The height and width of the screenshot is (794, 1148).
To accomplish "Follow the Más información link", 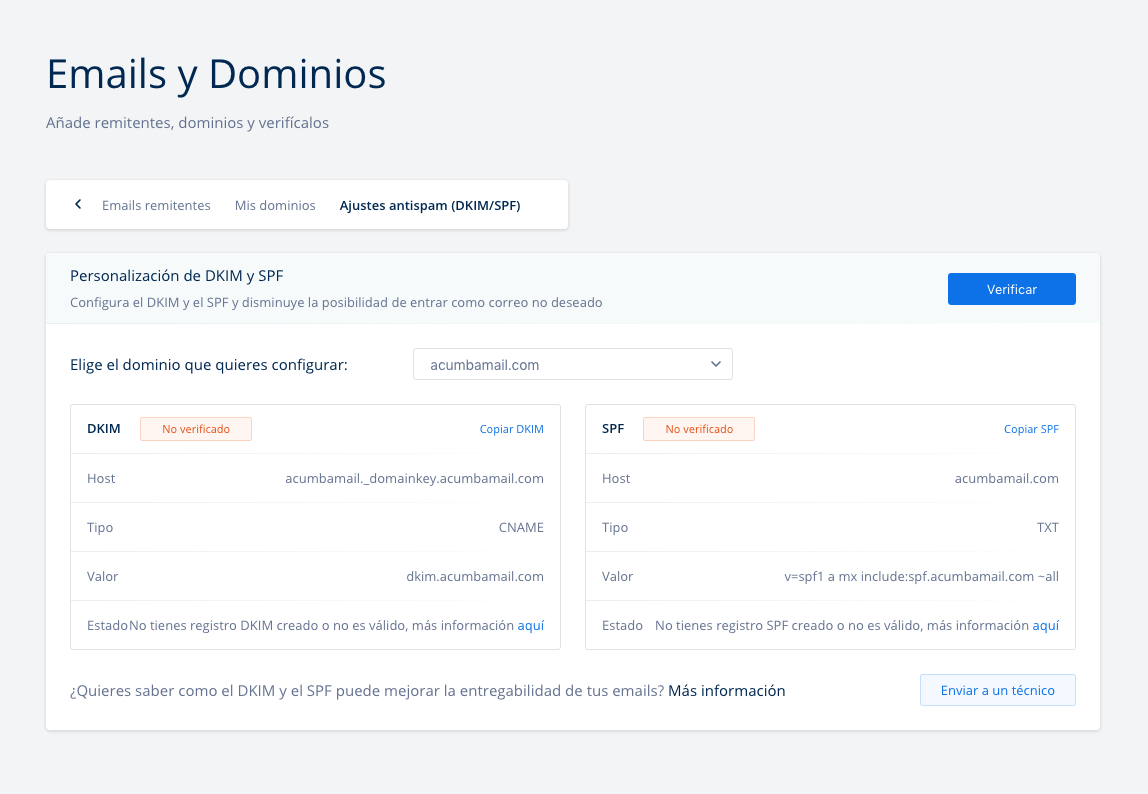I will click(727, 691).
